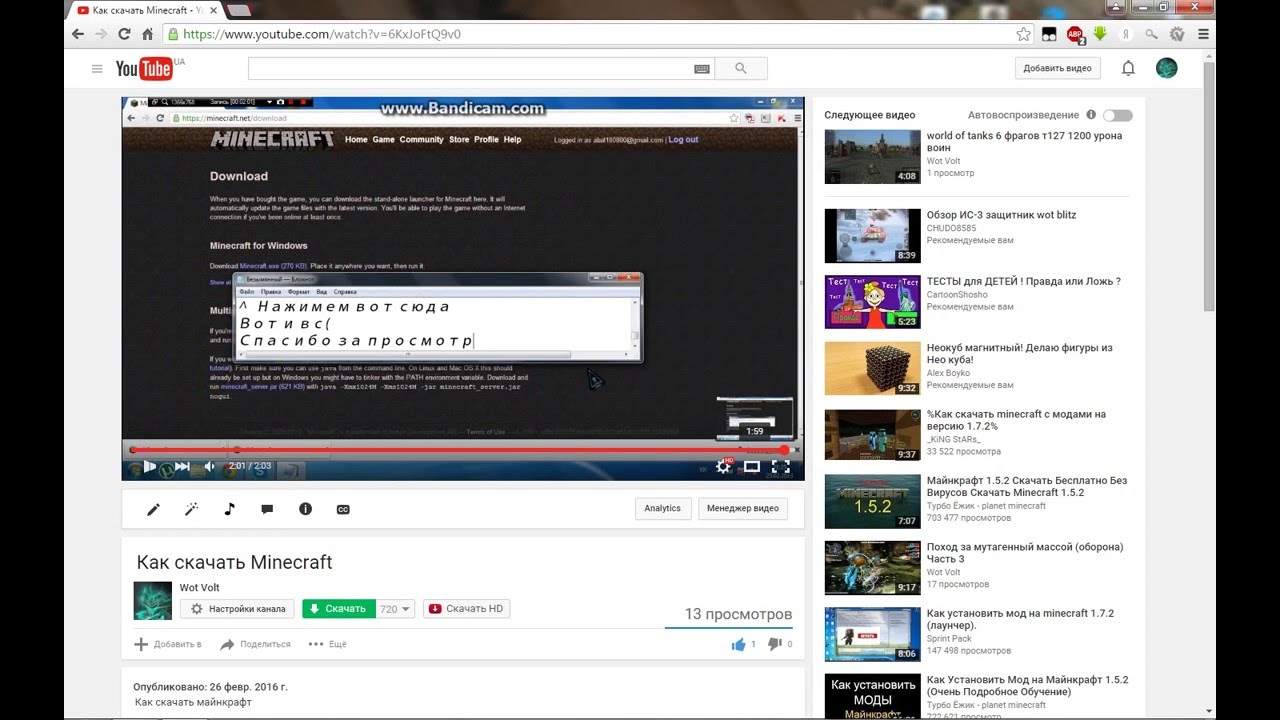Open video player settings gear
The image size is (1280, 720).
point(723,467)
